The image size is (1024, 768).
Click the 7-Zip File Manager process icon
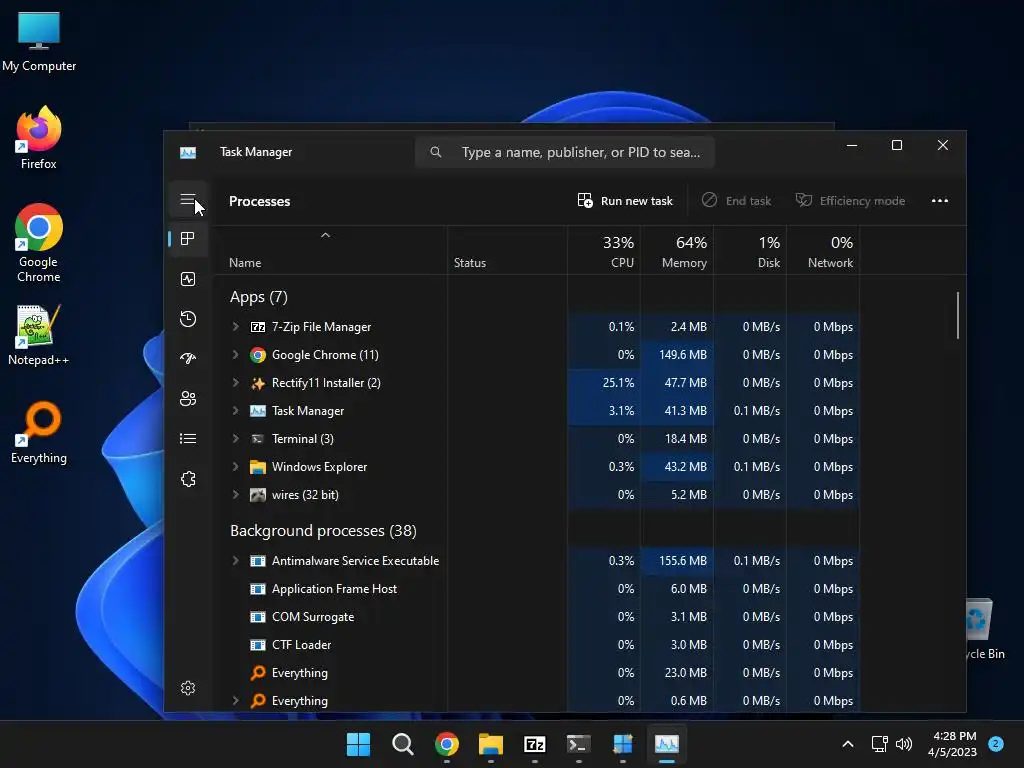pos(258,327)
